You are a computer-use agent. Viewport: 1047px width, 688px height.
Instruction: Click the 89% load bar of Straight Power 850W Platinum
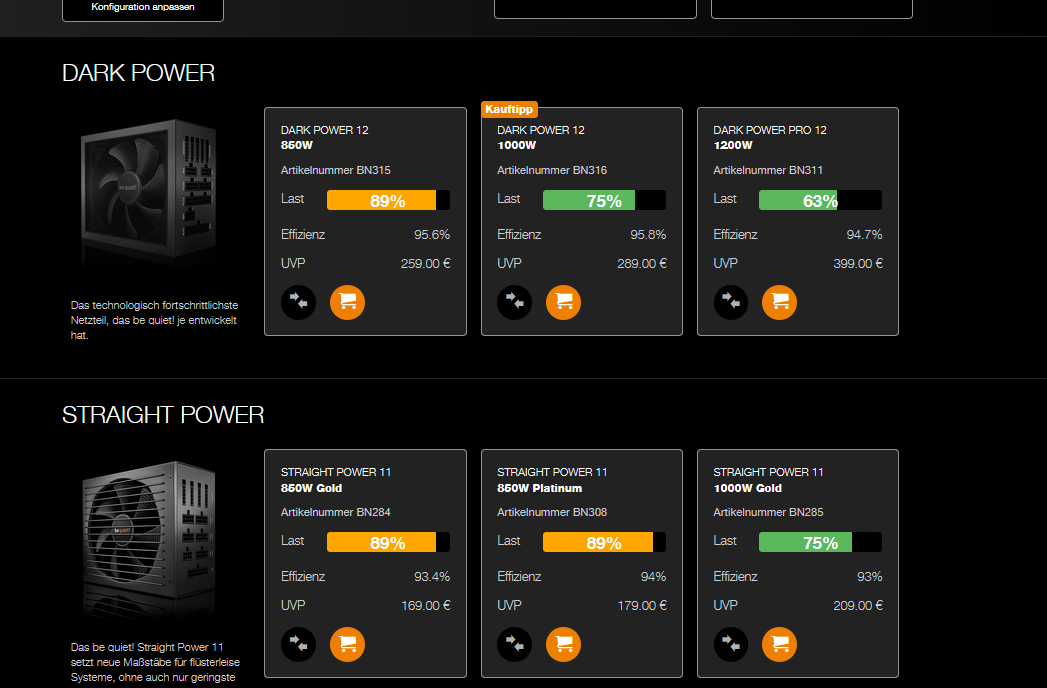tap(604, 542)
